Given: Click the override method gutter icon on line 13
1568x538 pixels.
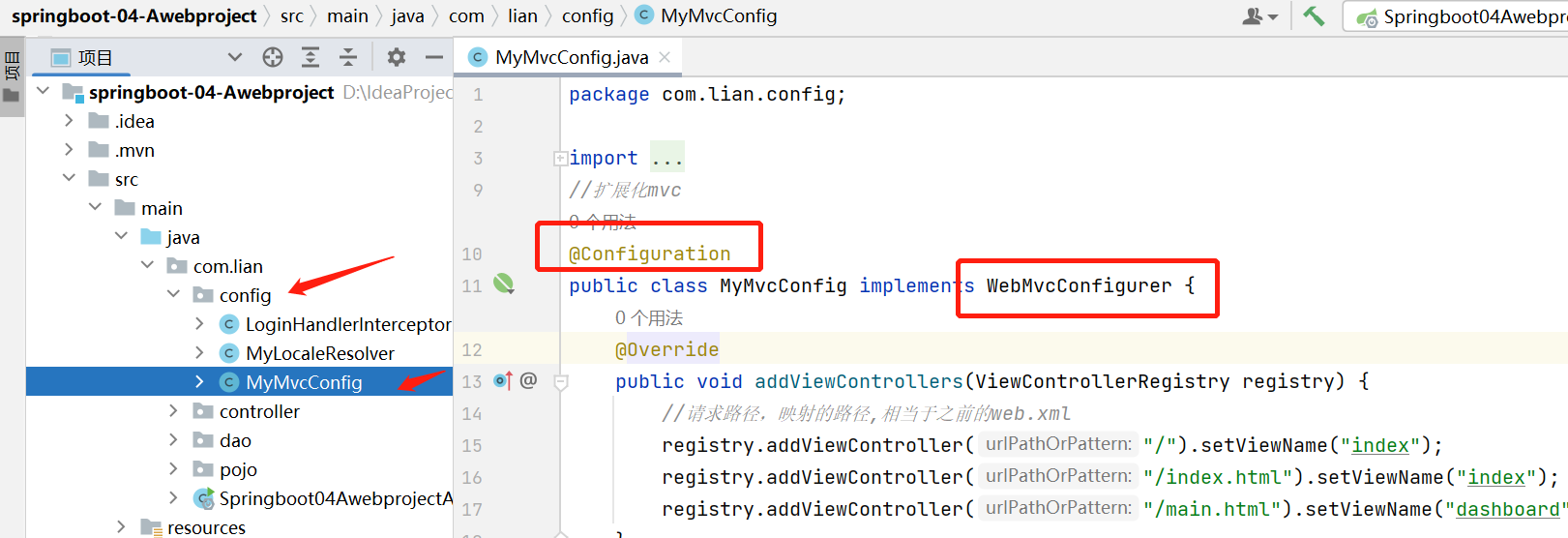Looking at the screenshot, I should 503,380.
